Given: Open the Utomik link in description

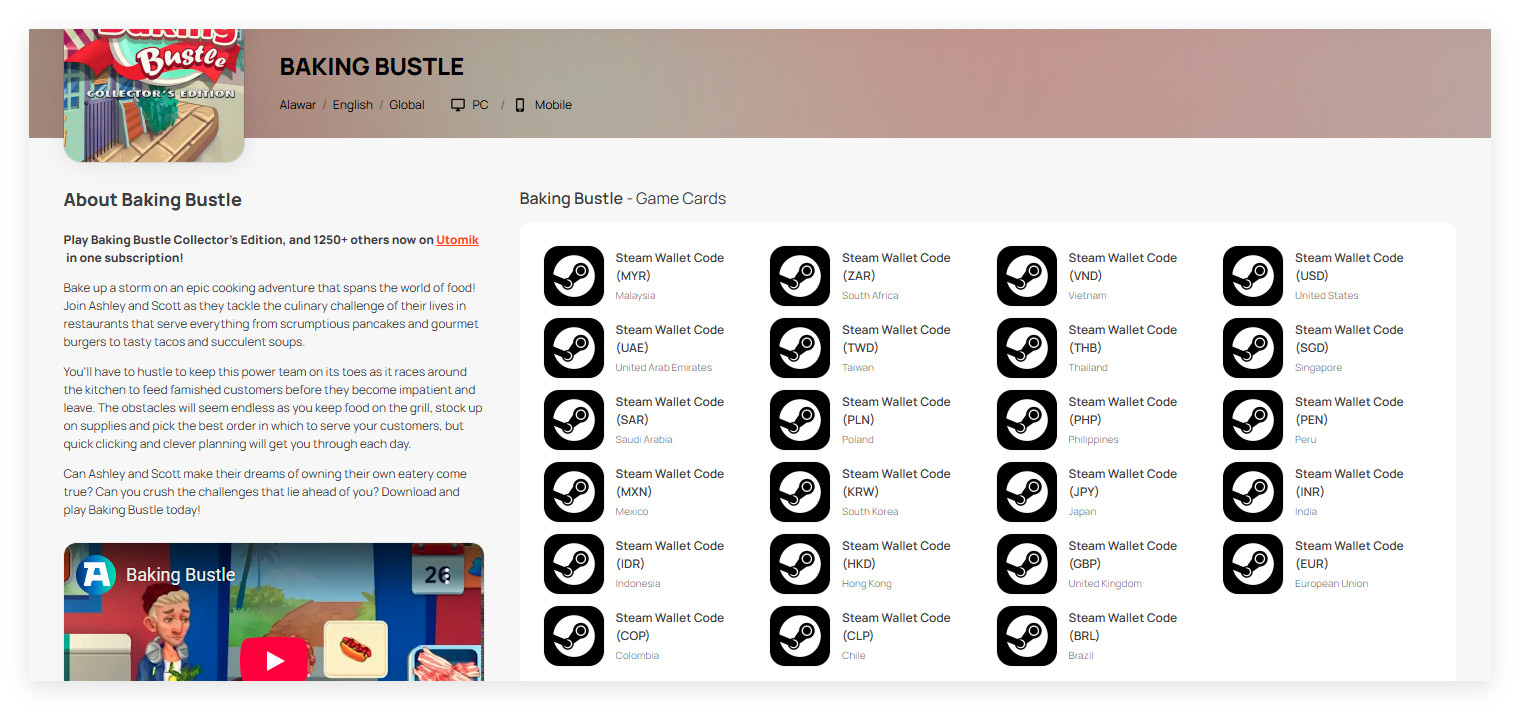Looking at the screenshot, I should [x=457, y=240].
